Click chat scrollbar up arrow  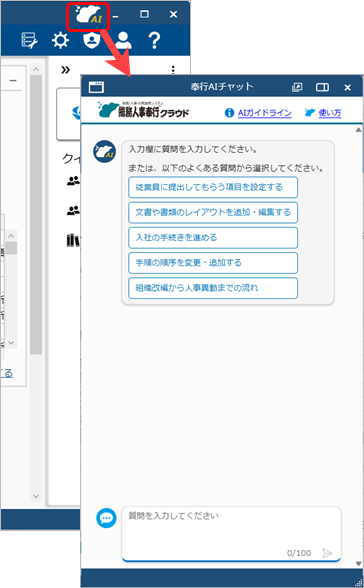[x=358, y=130]
